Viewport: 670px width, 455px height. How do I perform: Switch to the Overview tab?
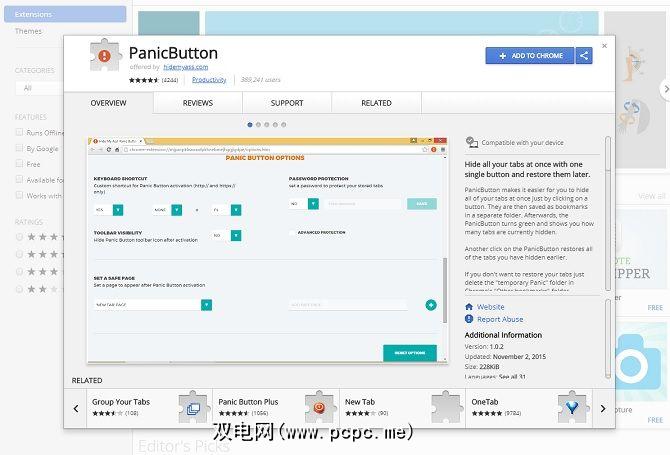pos(109,103)
